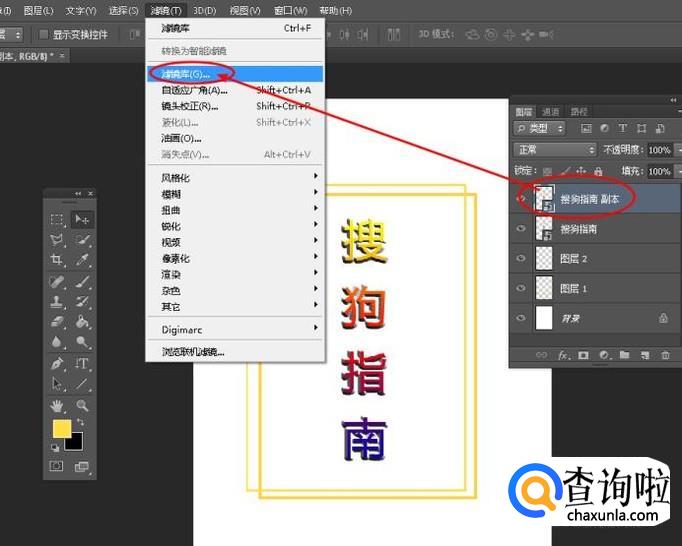Screen dimensions: 682x546
Task: Choose 滤镜库(G)... from the filter menu
Action: coord(187,74)
